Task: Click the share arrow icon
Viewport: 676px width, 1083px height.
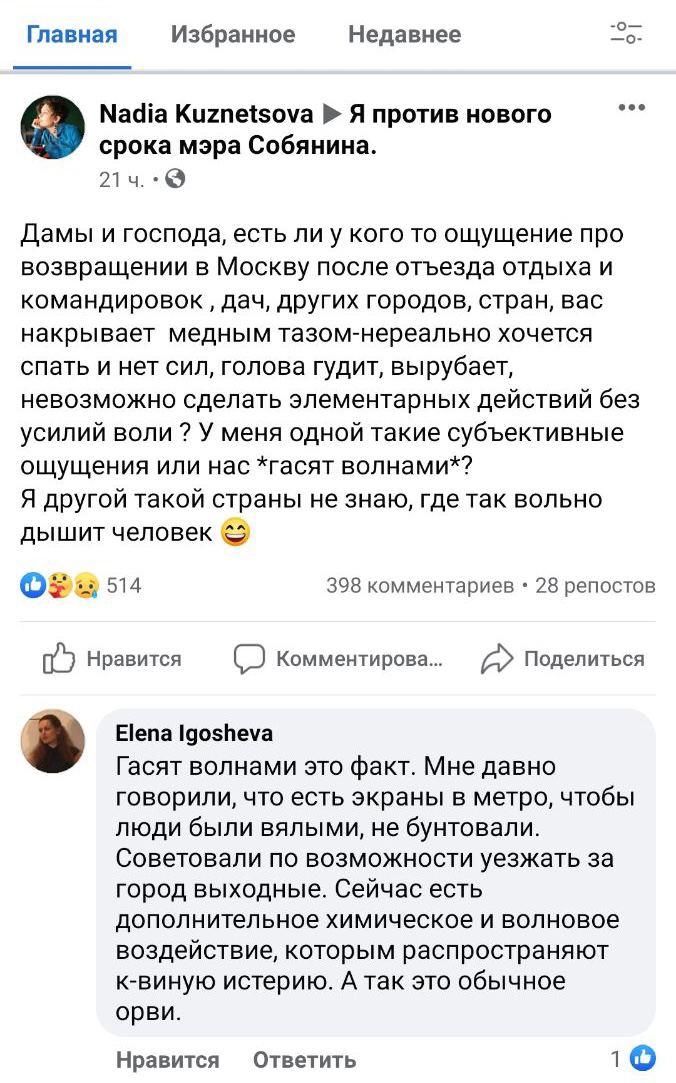Action: point(496,658)
